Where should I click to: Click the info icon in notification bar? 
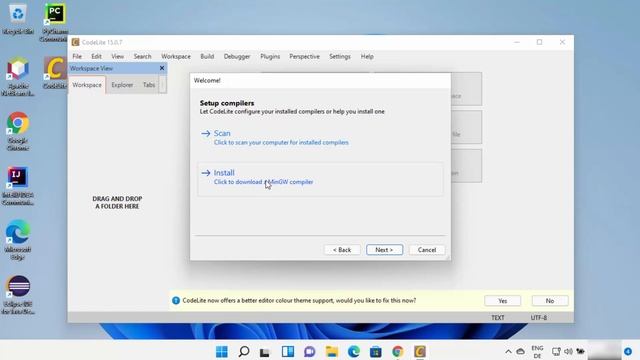[x=176, y=301]
